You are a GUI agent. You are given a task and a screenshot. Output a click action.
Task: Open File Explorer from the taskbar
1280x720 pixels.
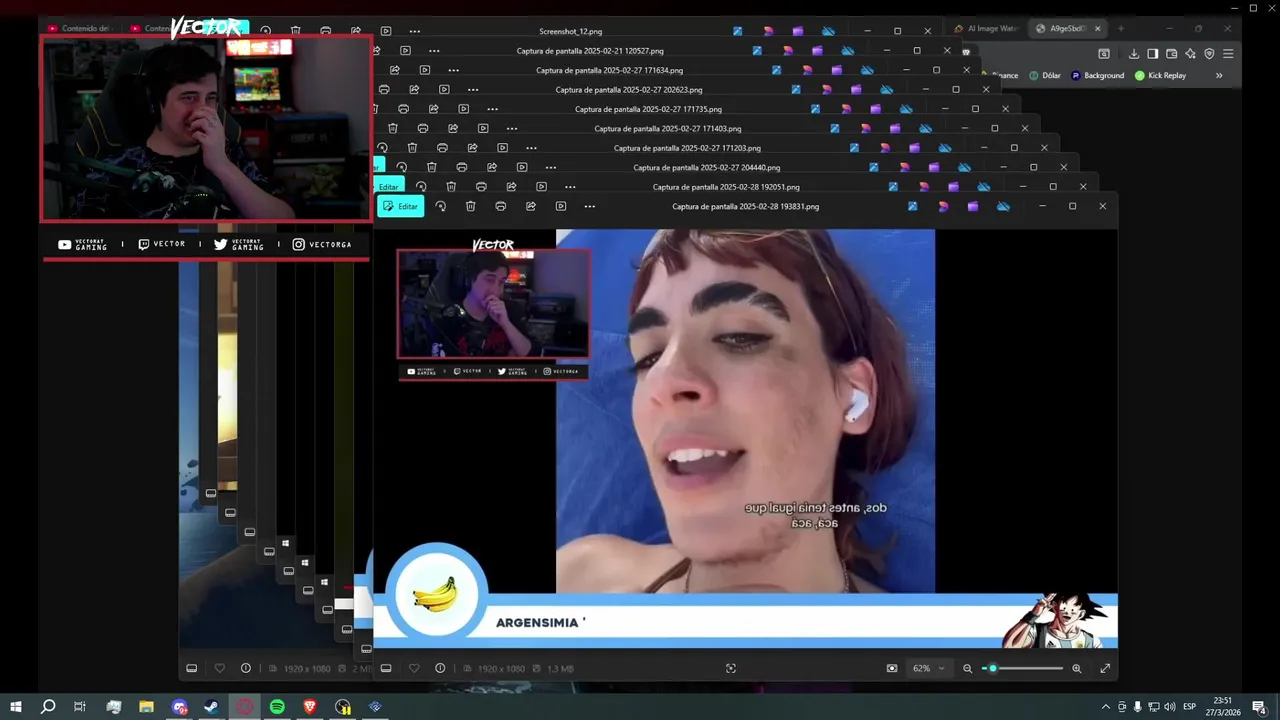tap(147, 707)
